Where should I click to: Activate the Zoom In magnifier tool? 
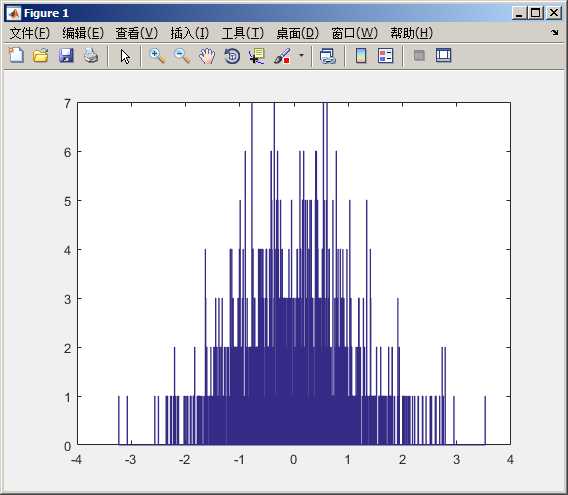point(158,56)
